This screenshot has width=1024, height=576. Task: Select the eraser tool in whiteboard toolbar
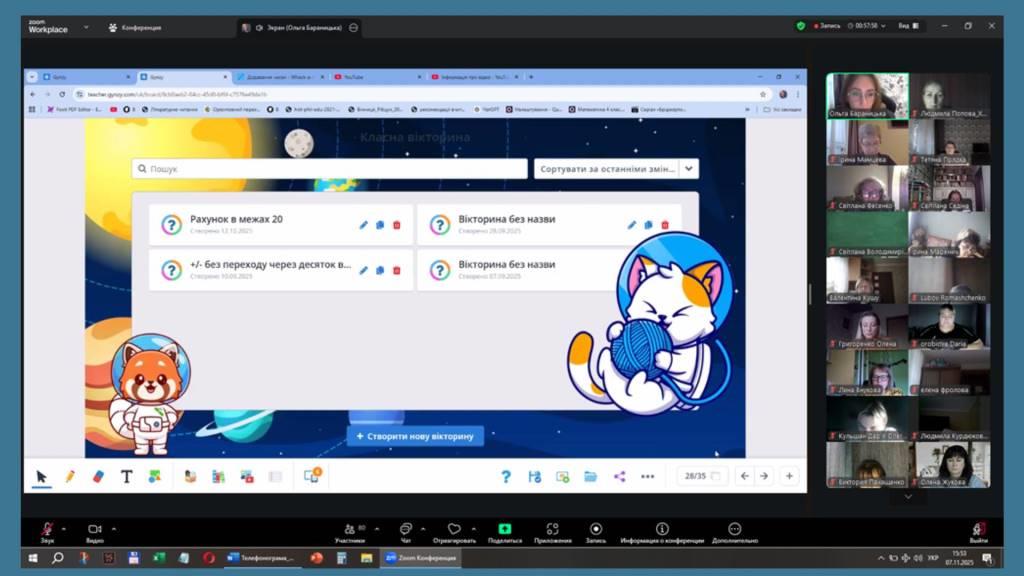98,477
